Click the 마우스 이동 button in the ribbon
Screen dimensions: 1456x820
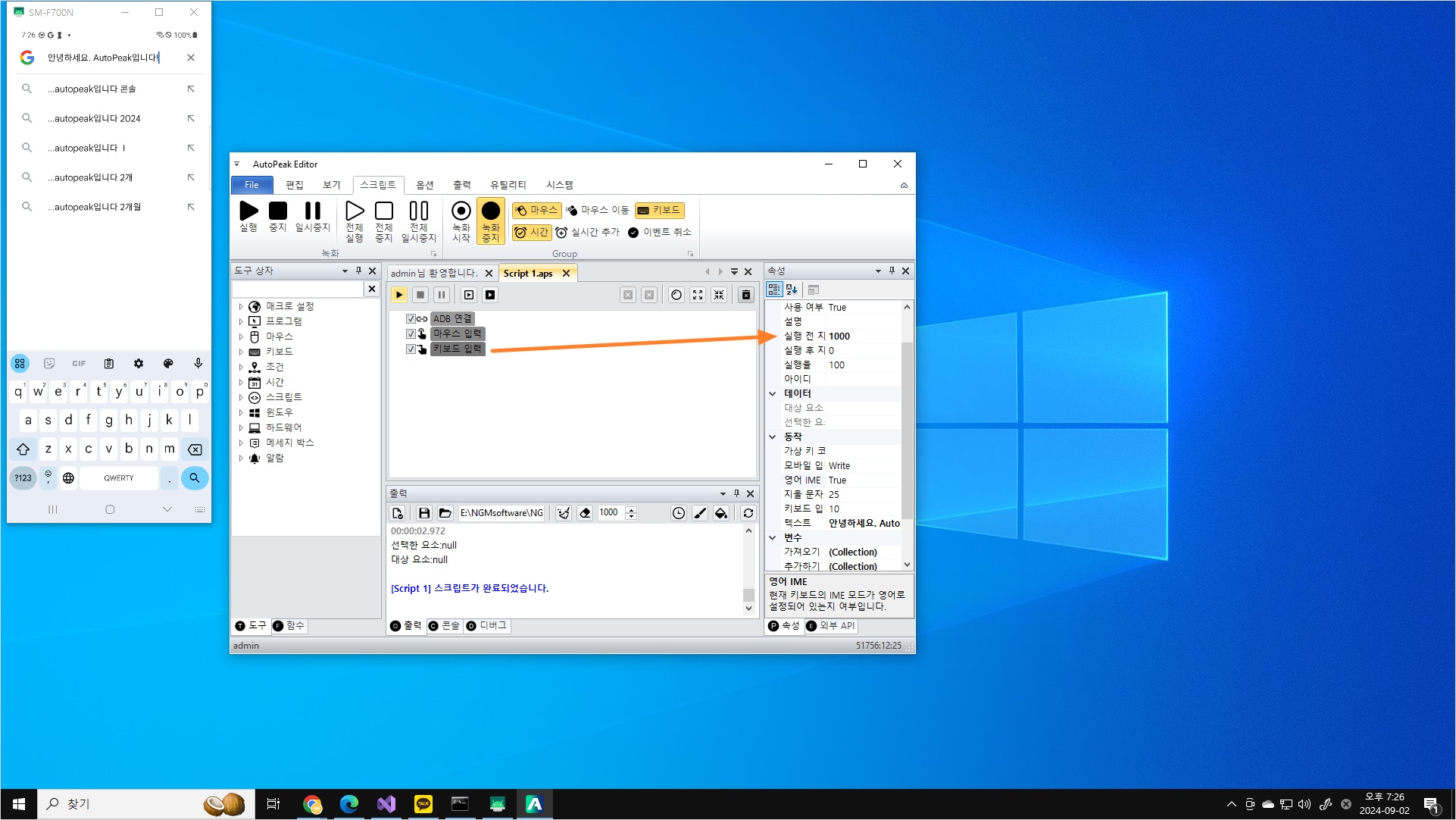tap(597, 211)
